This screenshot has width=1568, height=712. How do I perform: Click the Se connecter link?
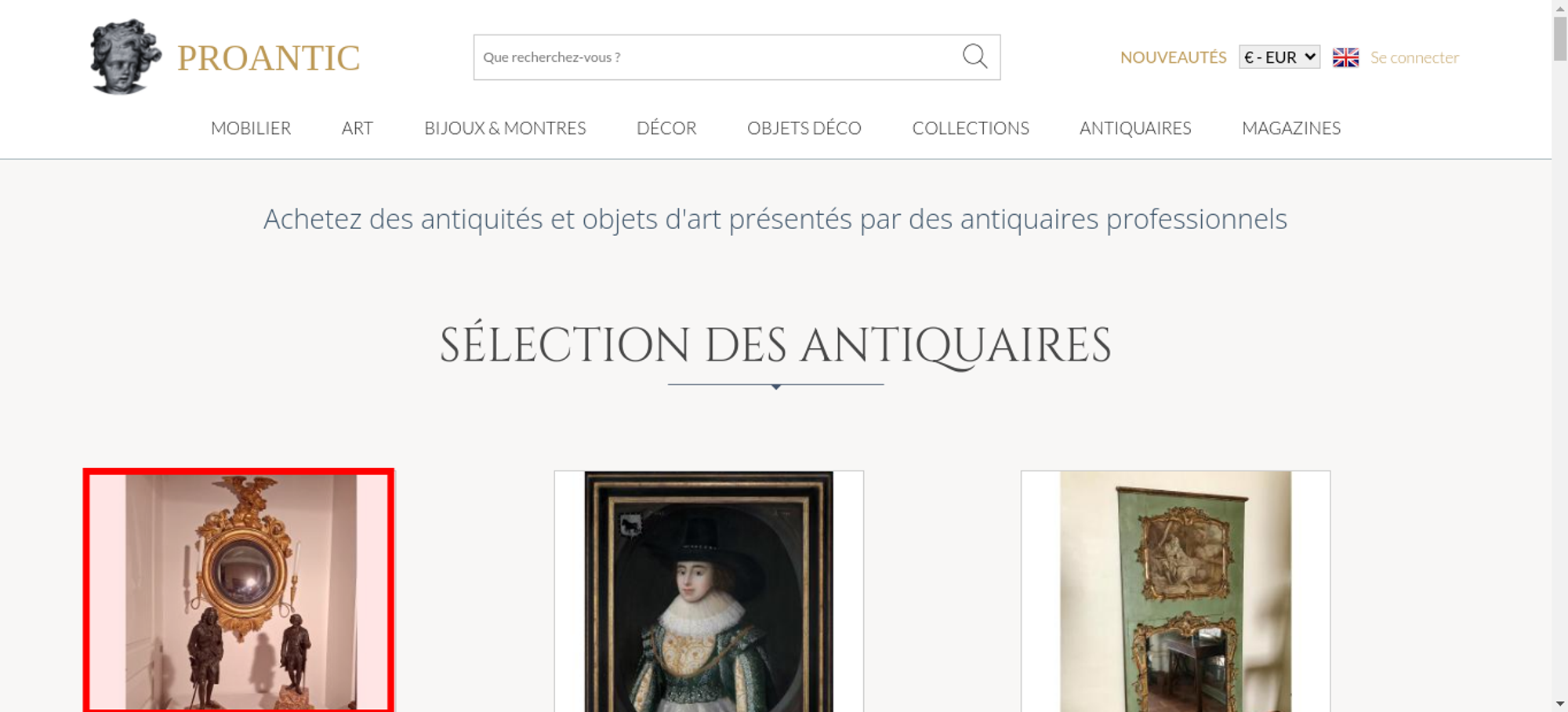(x=1414, y=57)
